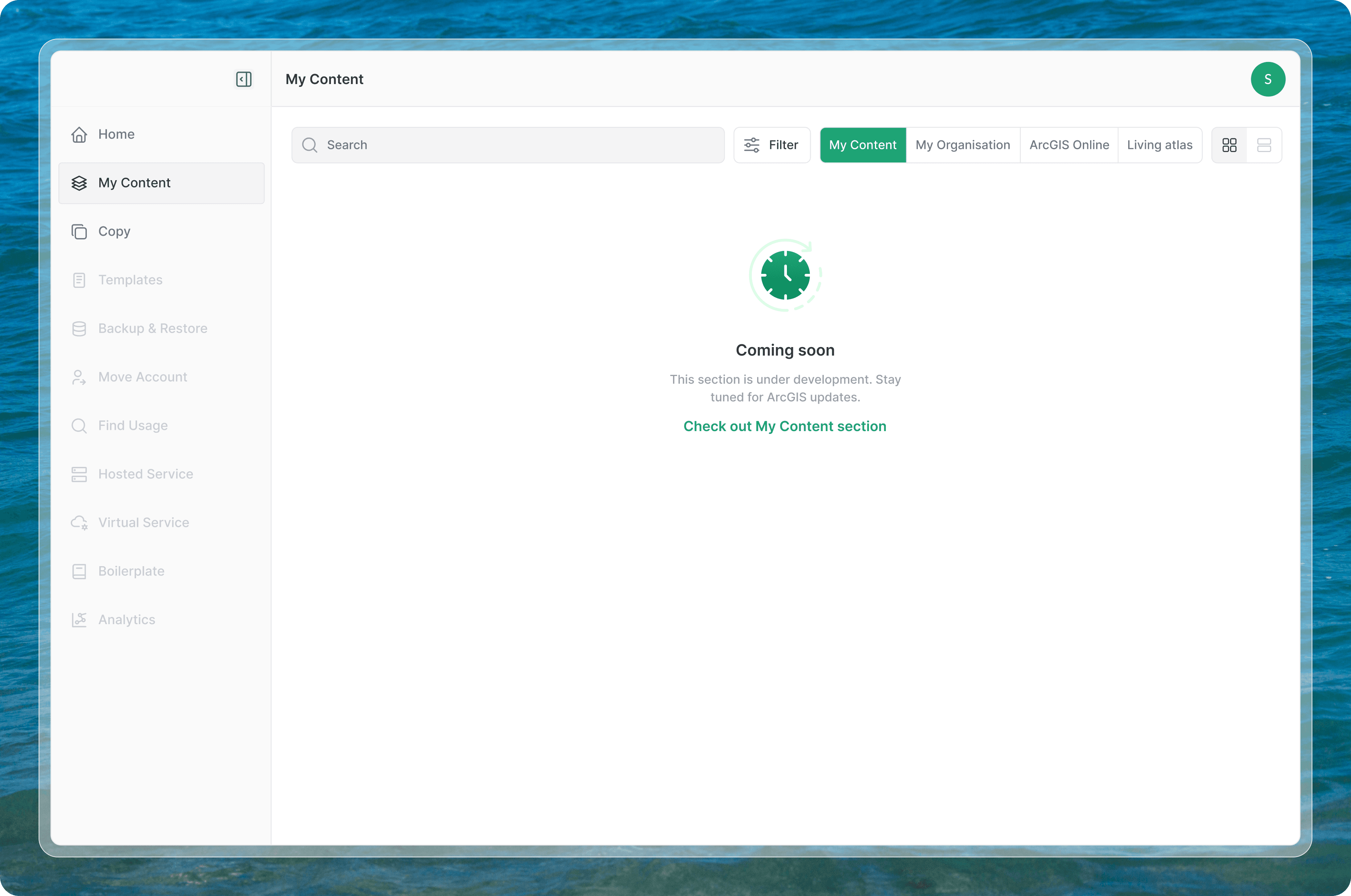
Task: Click the Virtual Service cloud icon
Action: coord(79,522)
